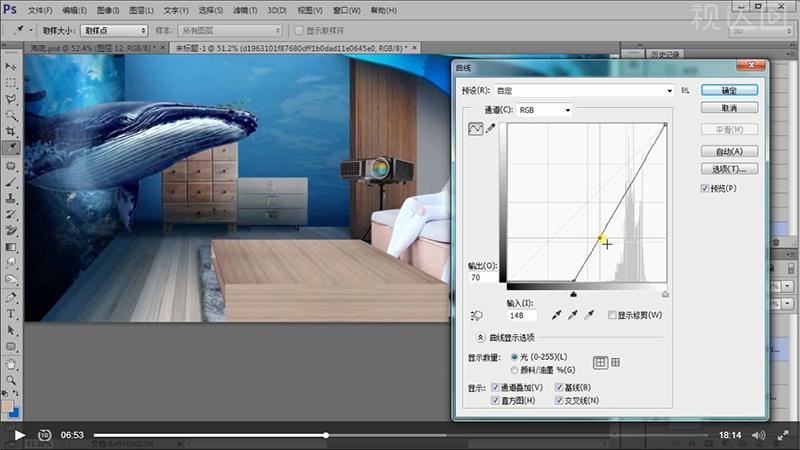Click the yellow curve control point
The image size is (800, 450).
coord(601,238)
